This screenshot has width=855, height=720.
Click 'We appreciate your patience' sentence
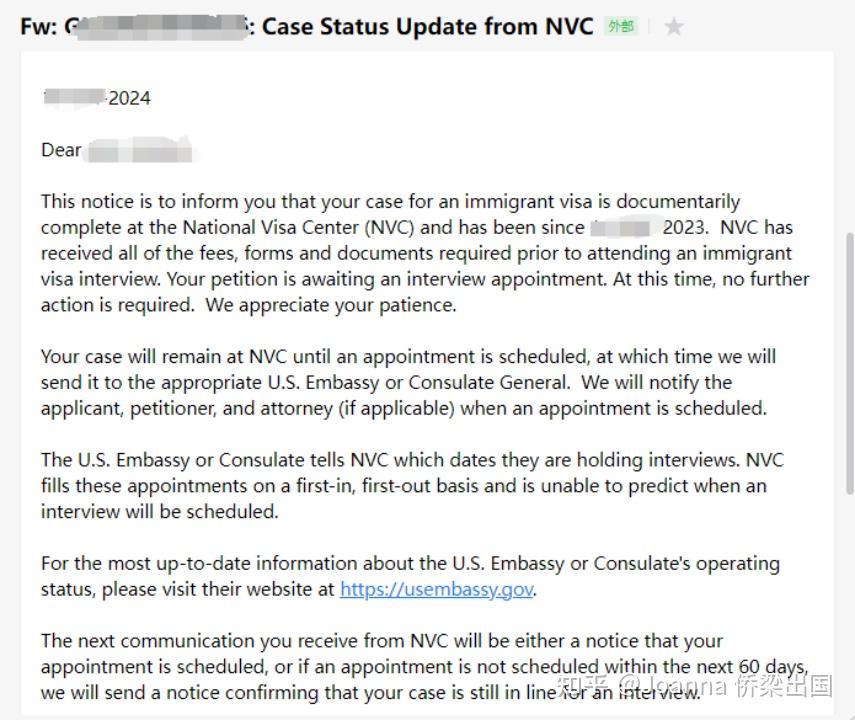[331, 305]
